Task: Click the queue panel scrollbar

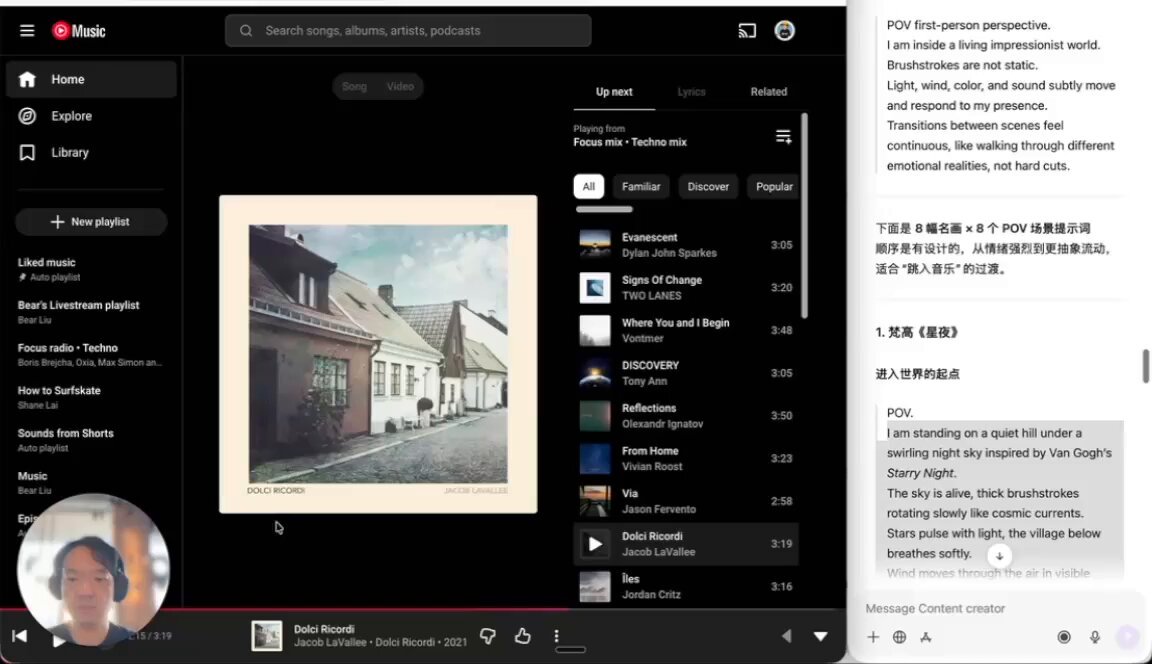Action: [804, 215]
